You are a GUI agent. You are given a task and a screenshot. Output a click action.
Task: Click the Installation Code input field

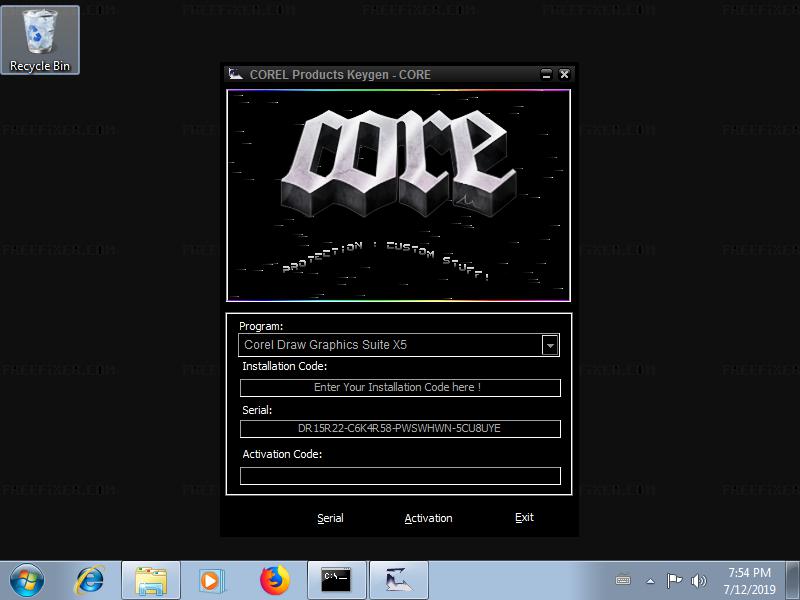(x=400, y=387)
